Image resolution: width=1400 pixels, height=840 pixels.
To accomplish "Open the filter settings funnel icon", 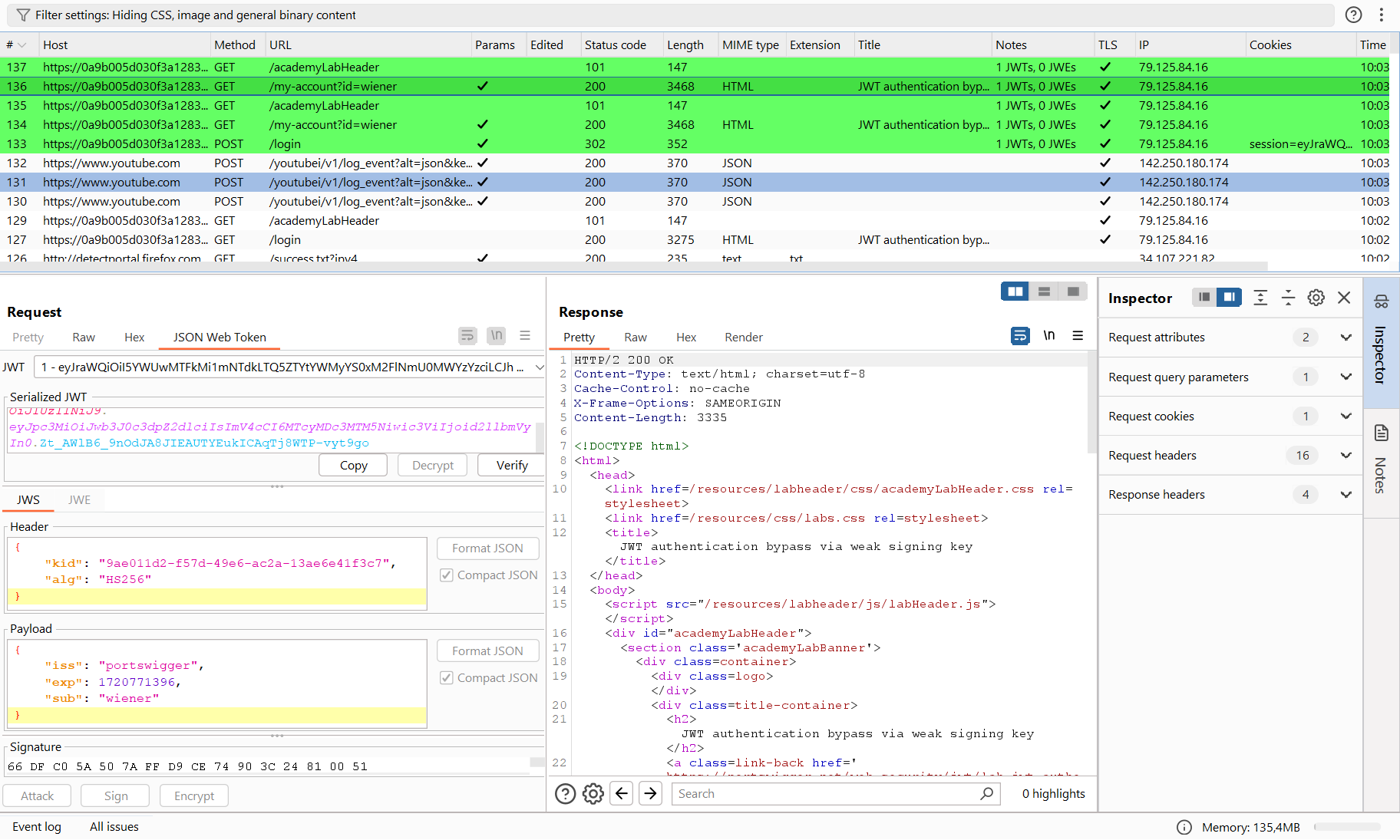I will (23, 15).
